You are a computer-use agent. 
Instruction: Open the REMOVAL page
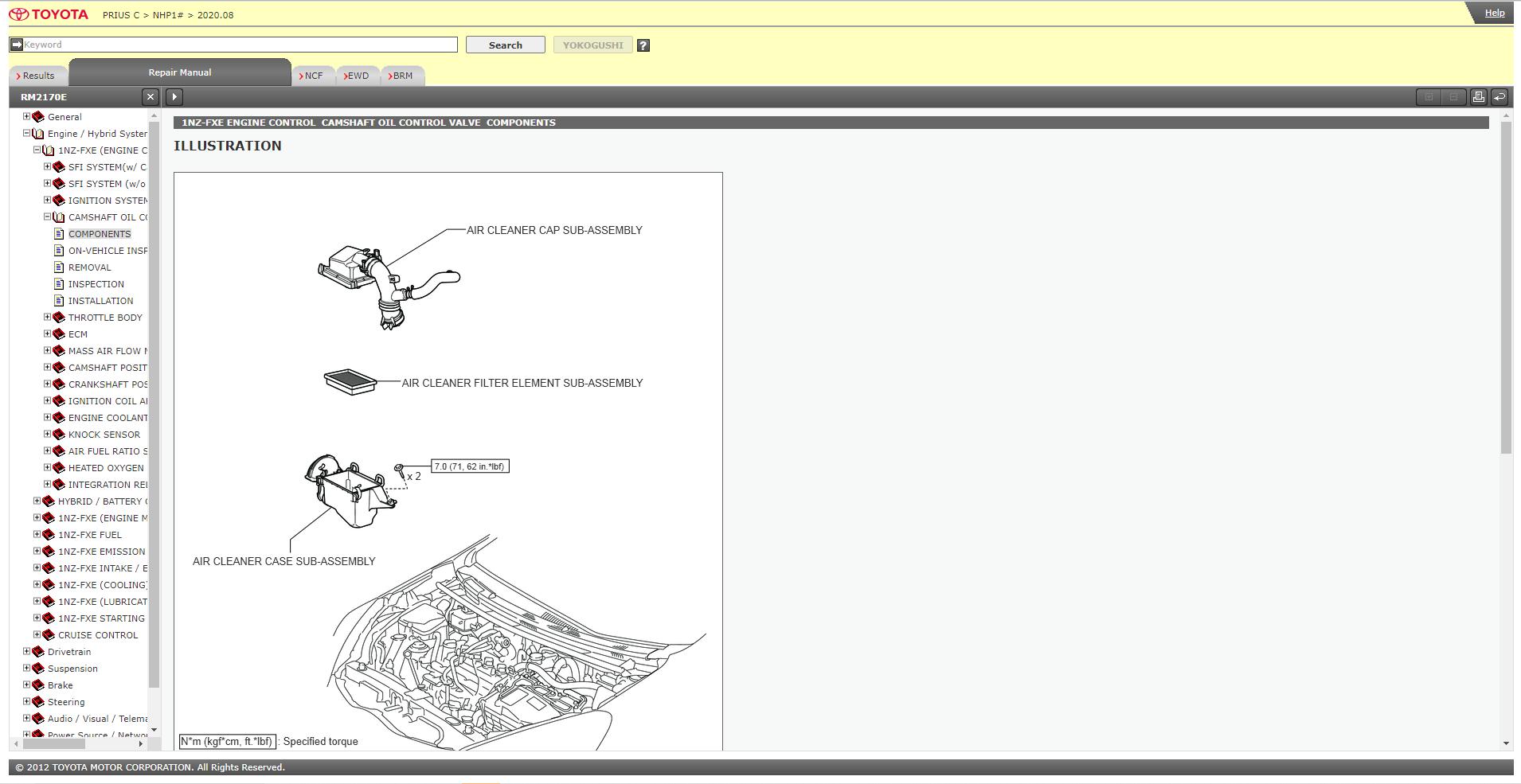pos(90,267)
